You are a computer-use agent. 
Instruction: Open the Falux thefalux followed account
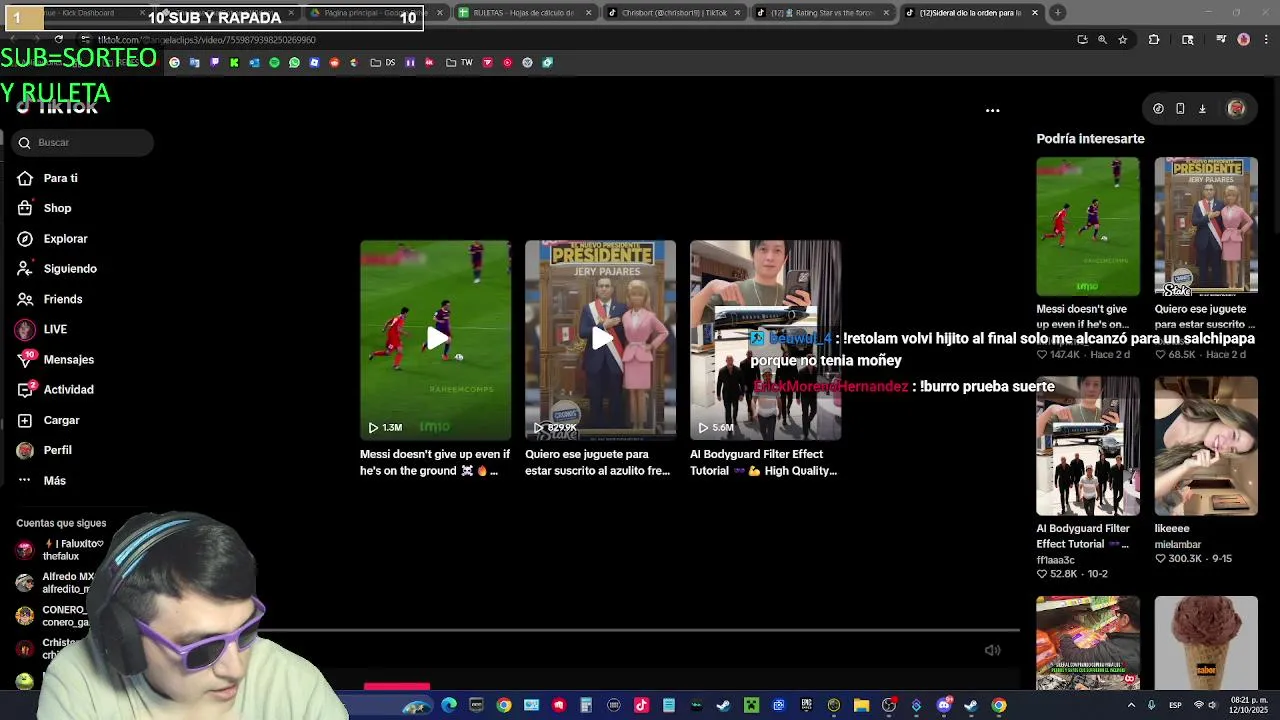click(60, 550)
